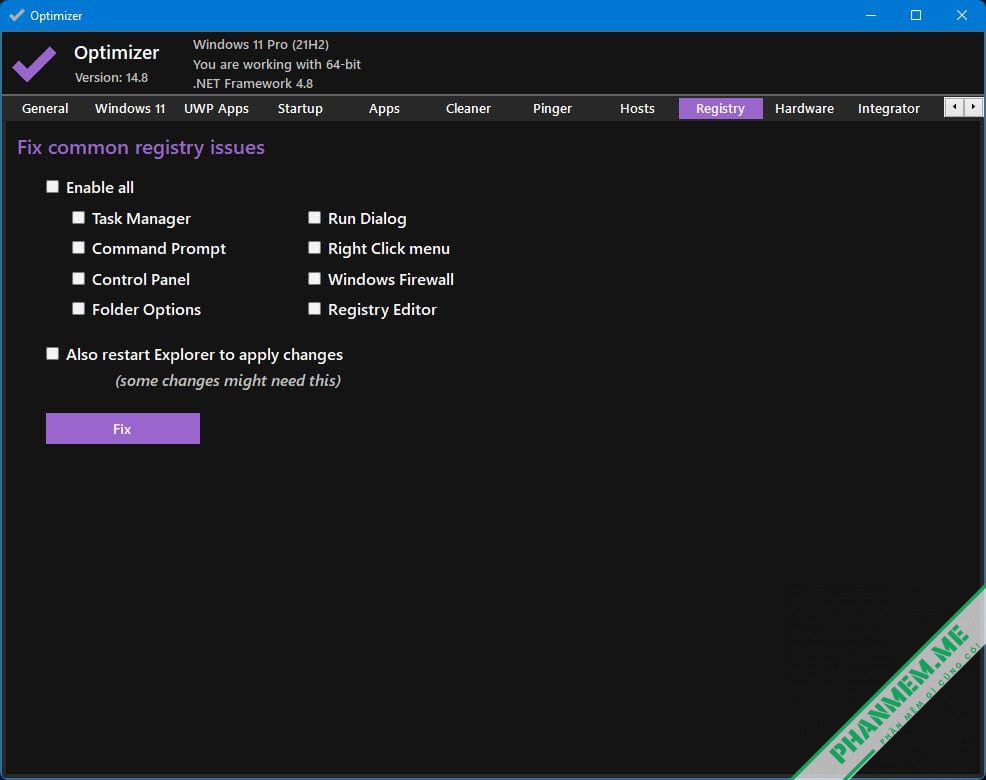986x780 pixels.
Task: Select the Folder Options checkbox
Action: pos(79,309)
